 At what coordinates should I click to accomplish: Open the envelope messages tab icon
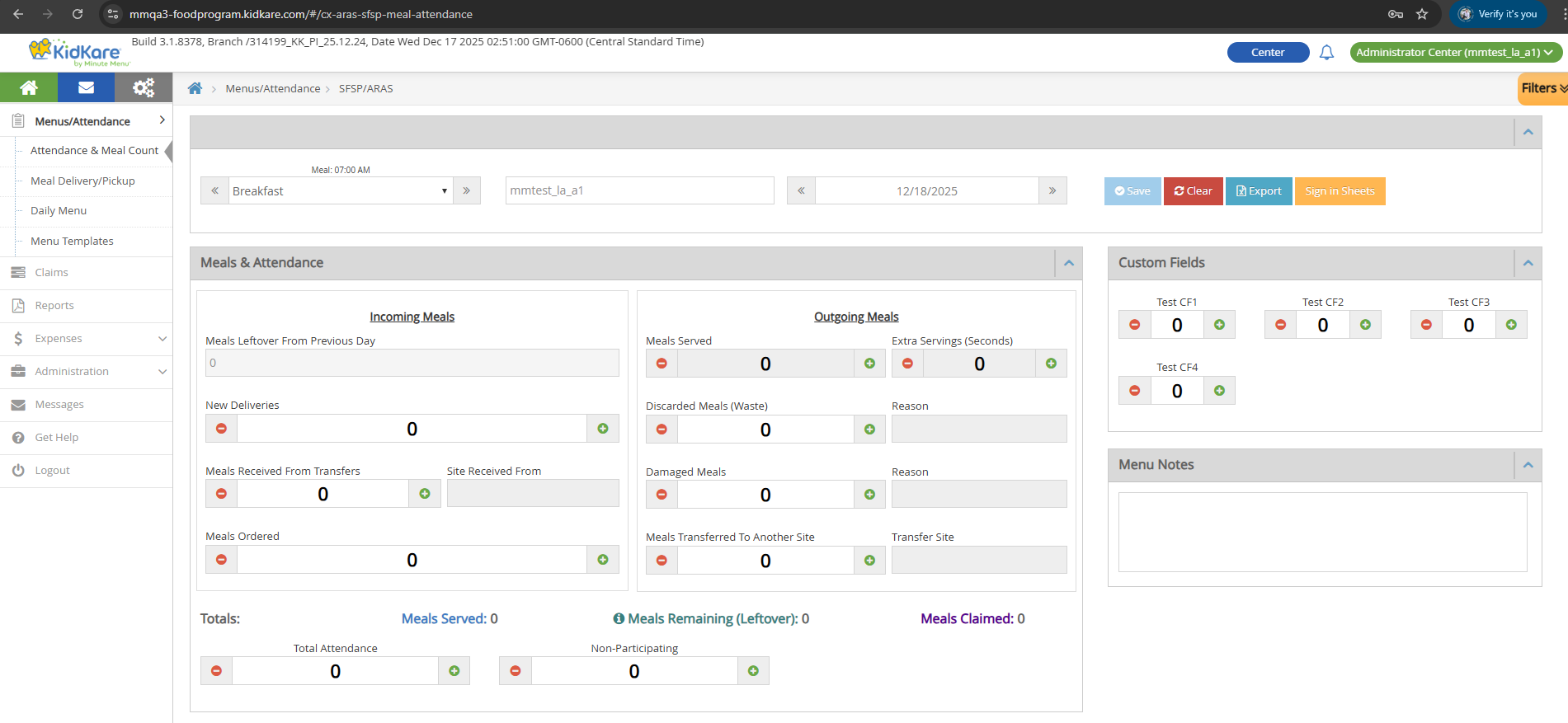click(x=86, y=87)
